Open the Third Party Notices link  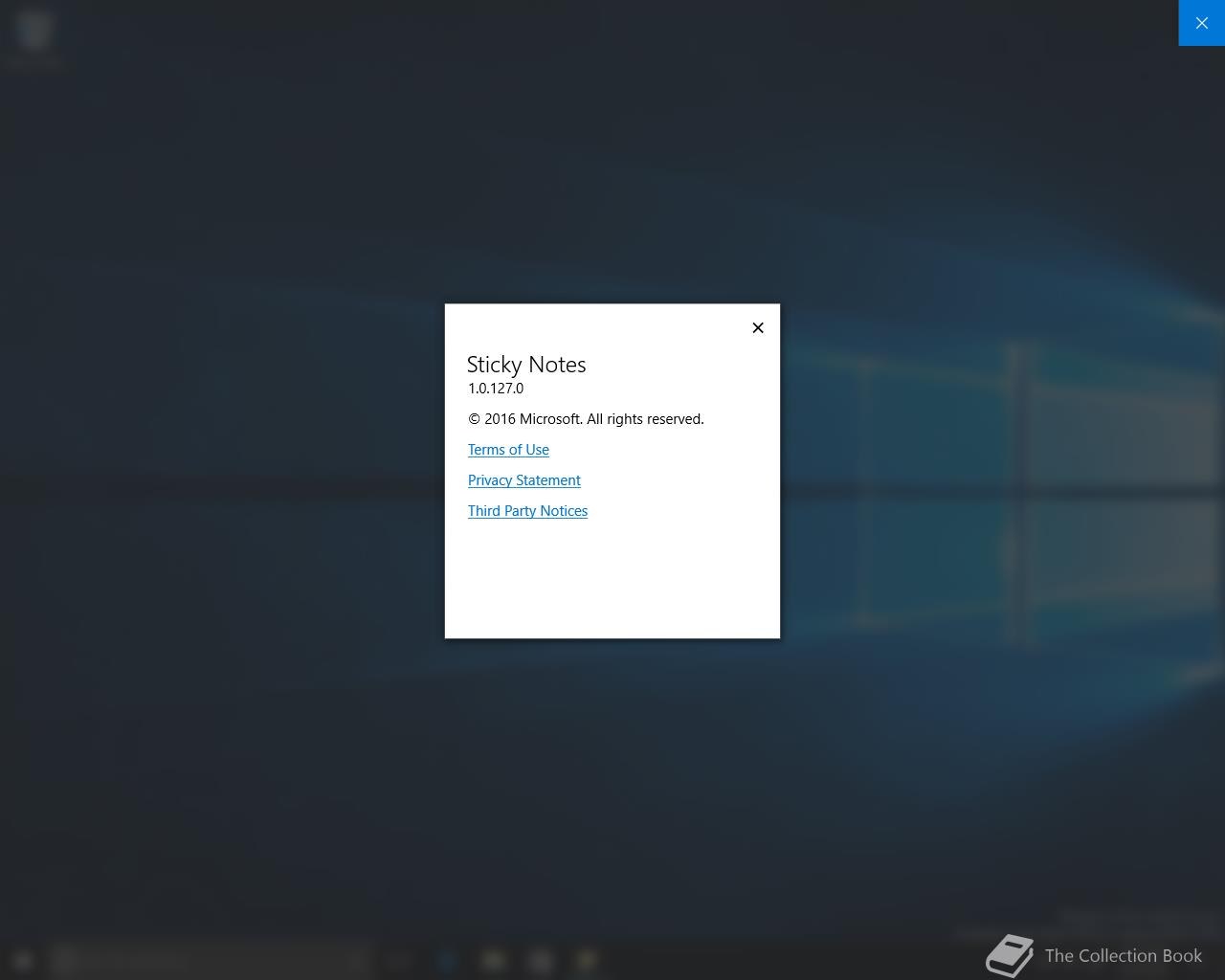pos(527,511)
